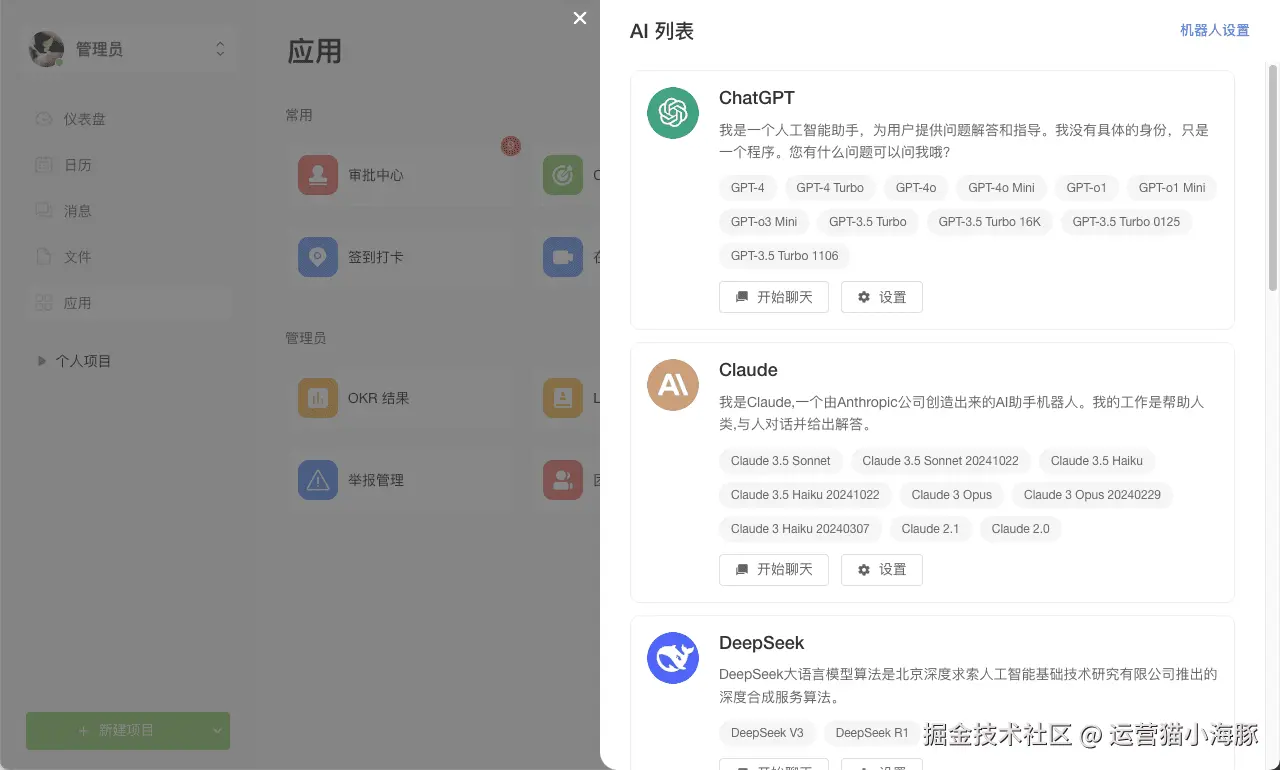This screenshot has height=770, width=1280.
Task: Open Claude 设置 button
Action: point(882,569)
